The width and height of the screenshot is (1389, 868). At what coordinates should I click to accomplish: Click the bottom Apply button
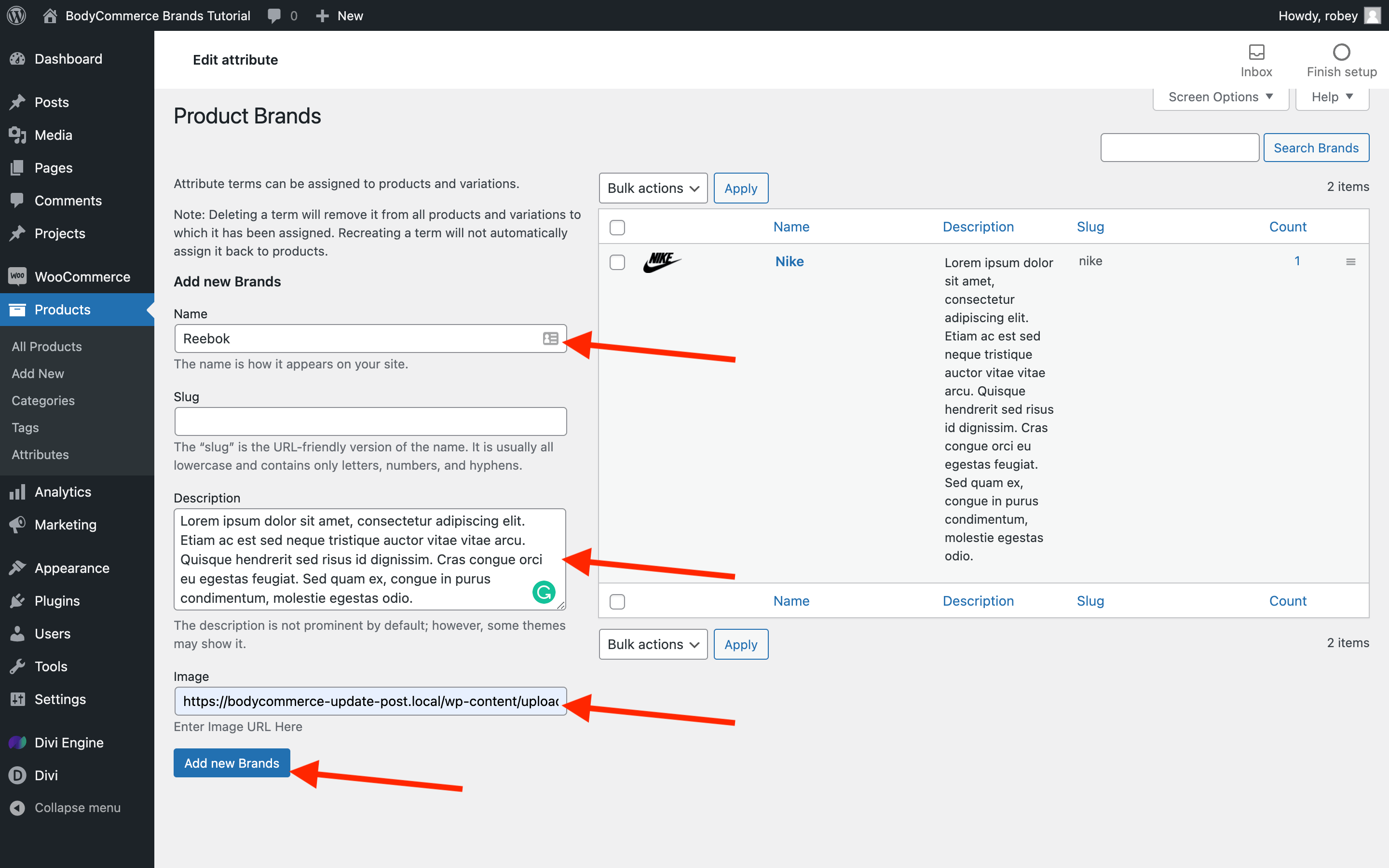click(x=741, y=644)
